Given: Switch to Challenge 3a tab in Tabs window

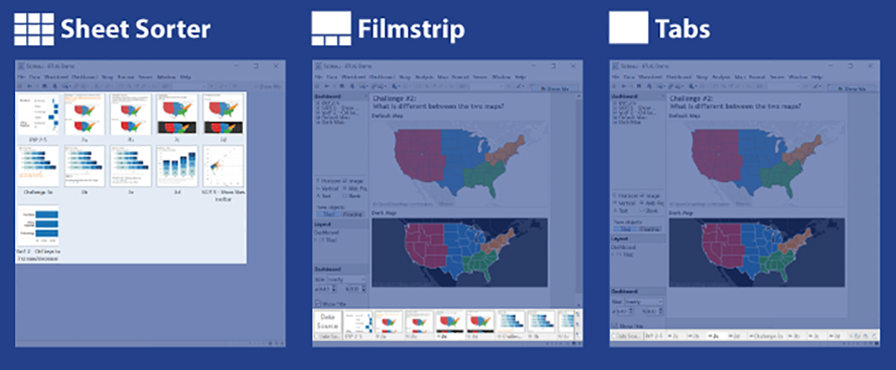Looking at the screenshot, I should 767,336.
